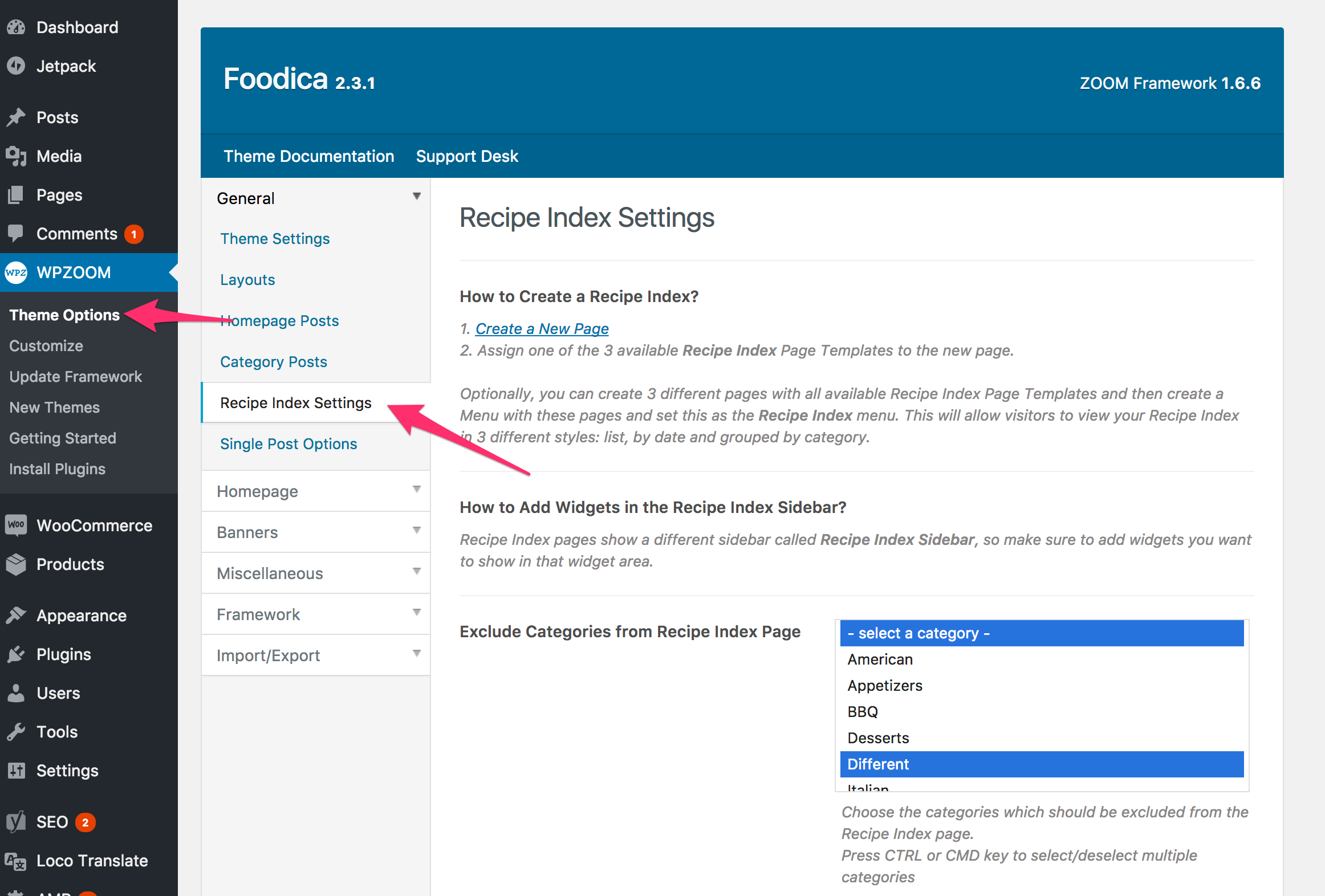Open the Customize submenu item

[x=46, y=346]
